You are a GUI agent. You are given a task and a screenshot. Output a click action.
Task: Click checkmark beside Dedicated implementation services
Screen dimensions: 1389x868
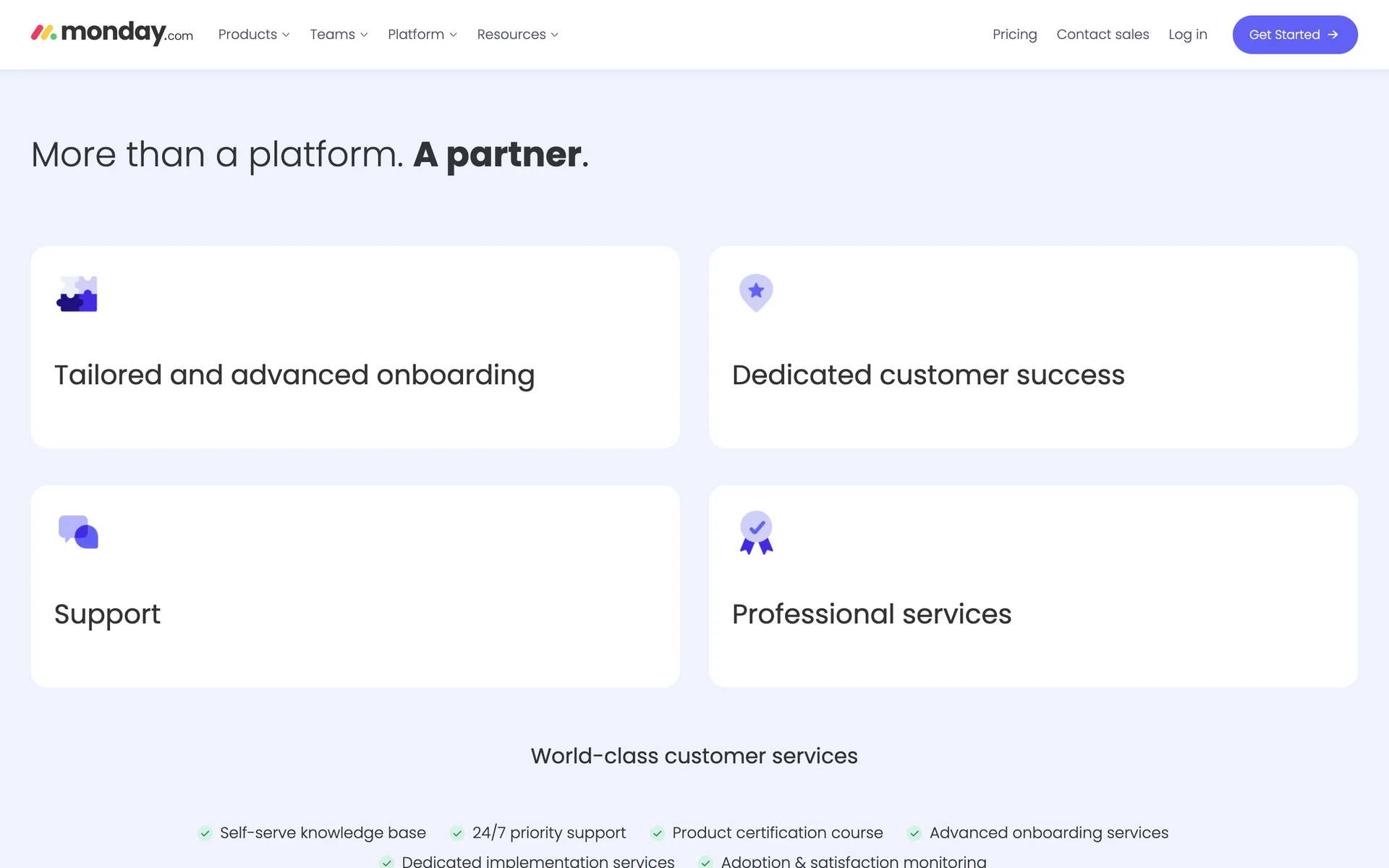(x=387, y=862)
